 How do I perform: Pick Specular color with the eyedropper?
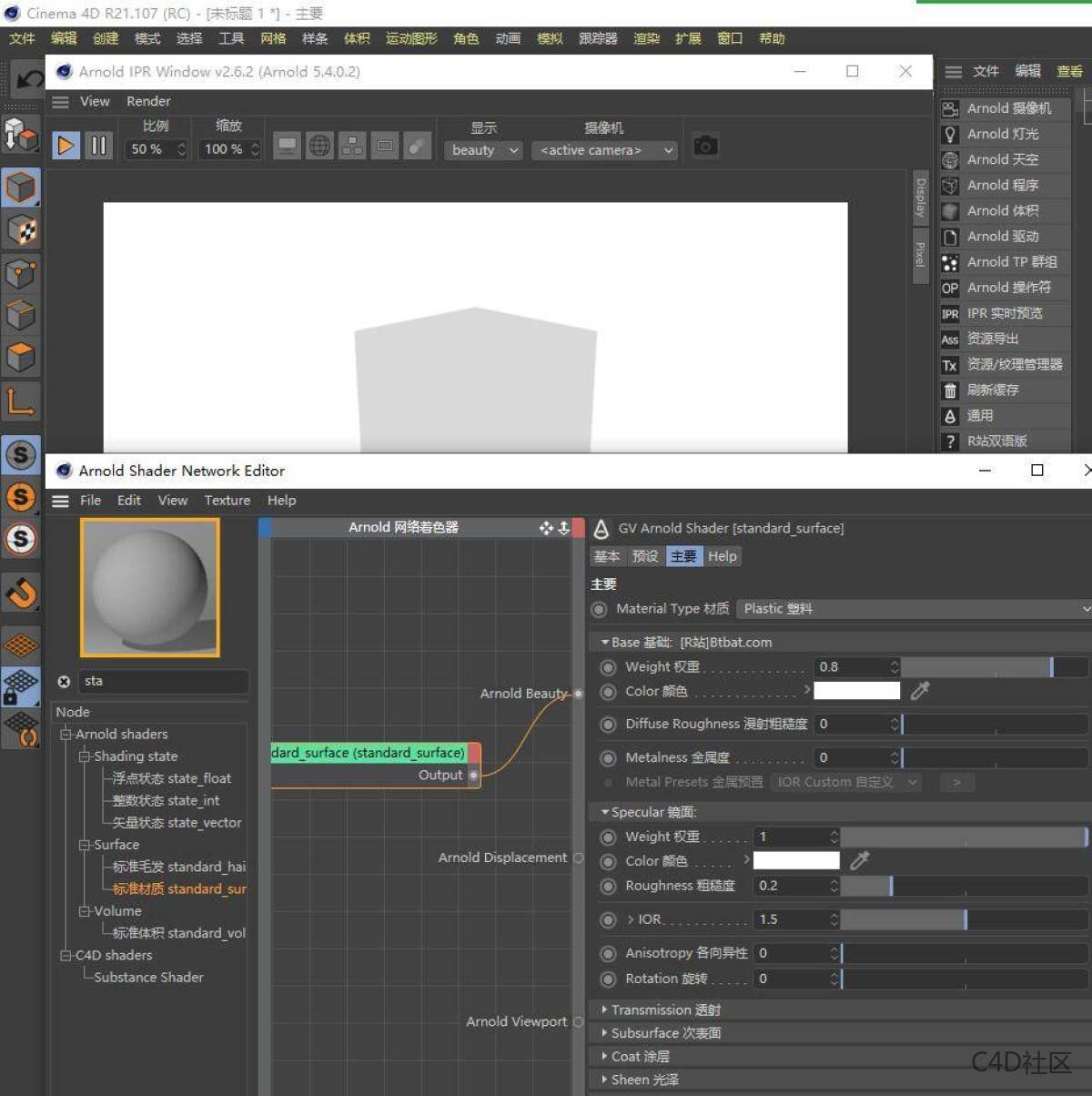click(859, 860)
